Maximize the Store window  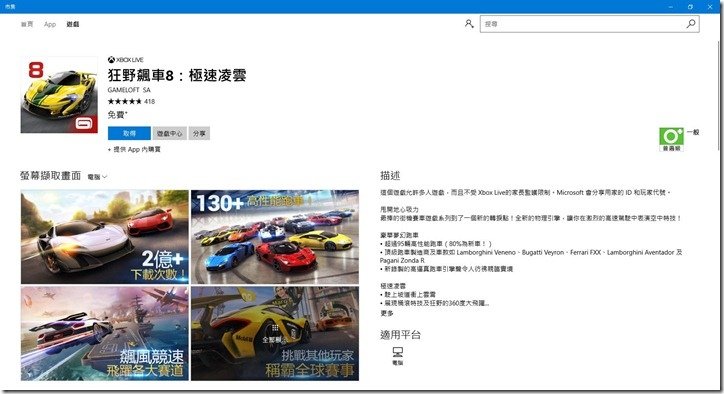click(690, 6)
